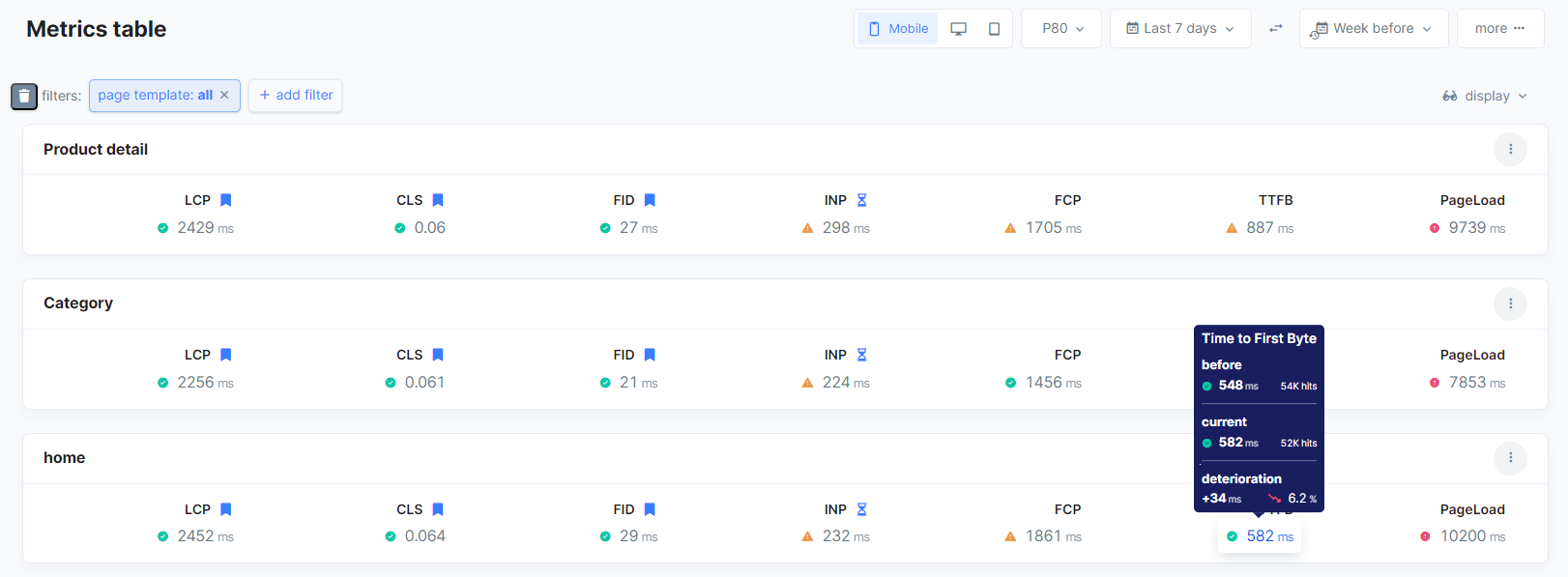Click the add filter button
Viewport: 1568px width, 577px height.
point(296,95)
